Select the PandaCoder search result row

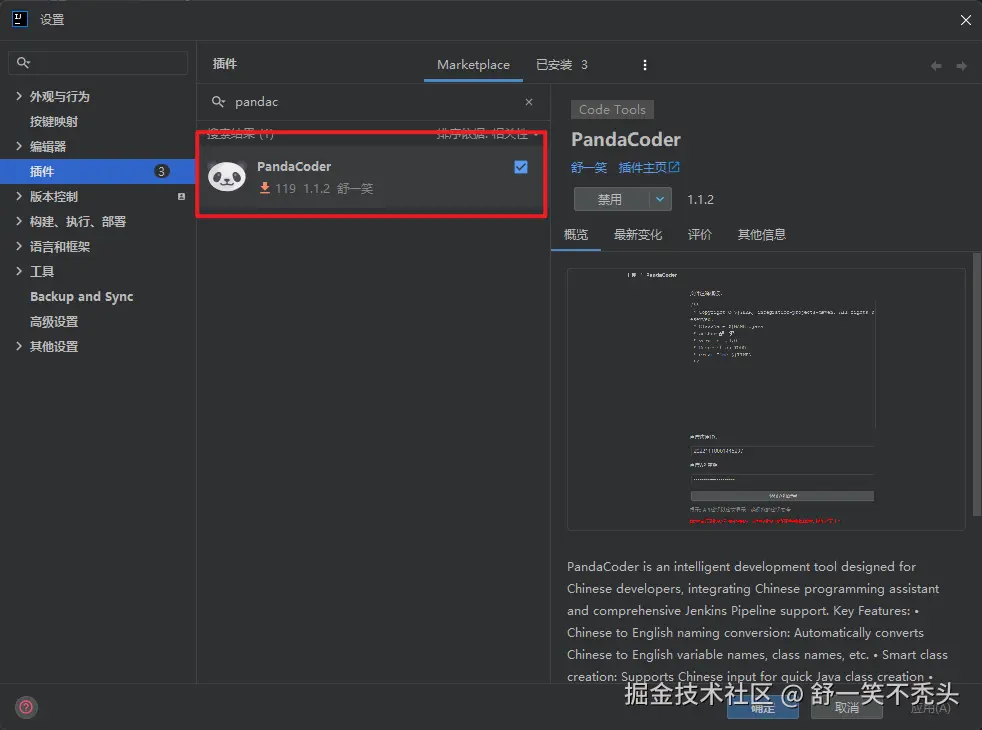tap(372, 177)
